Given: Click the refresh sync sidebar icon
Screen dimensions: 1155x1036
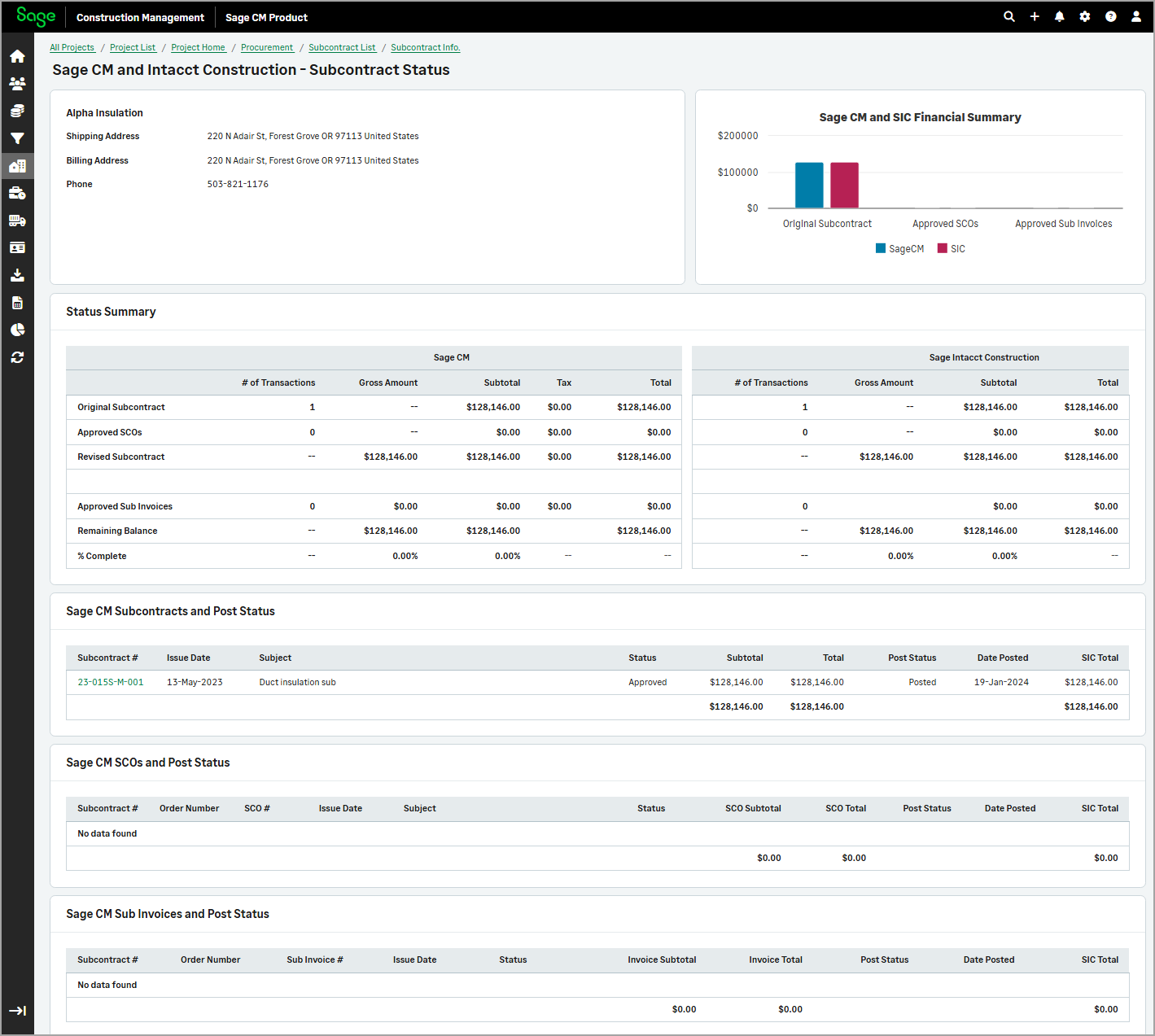Looking at the screenshot, I should (x=17, y=357).
